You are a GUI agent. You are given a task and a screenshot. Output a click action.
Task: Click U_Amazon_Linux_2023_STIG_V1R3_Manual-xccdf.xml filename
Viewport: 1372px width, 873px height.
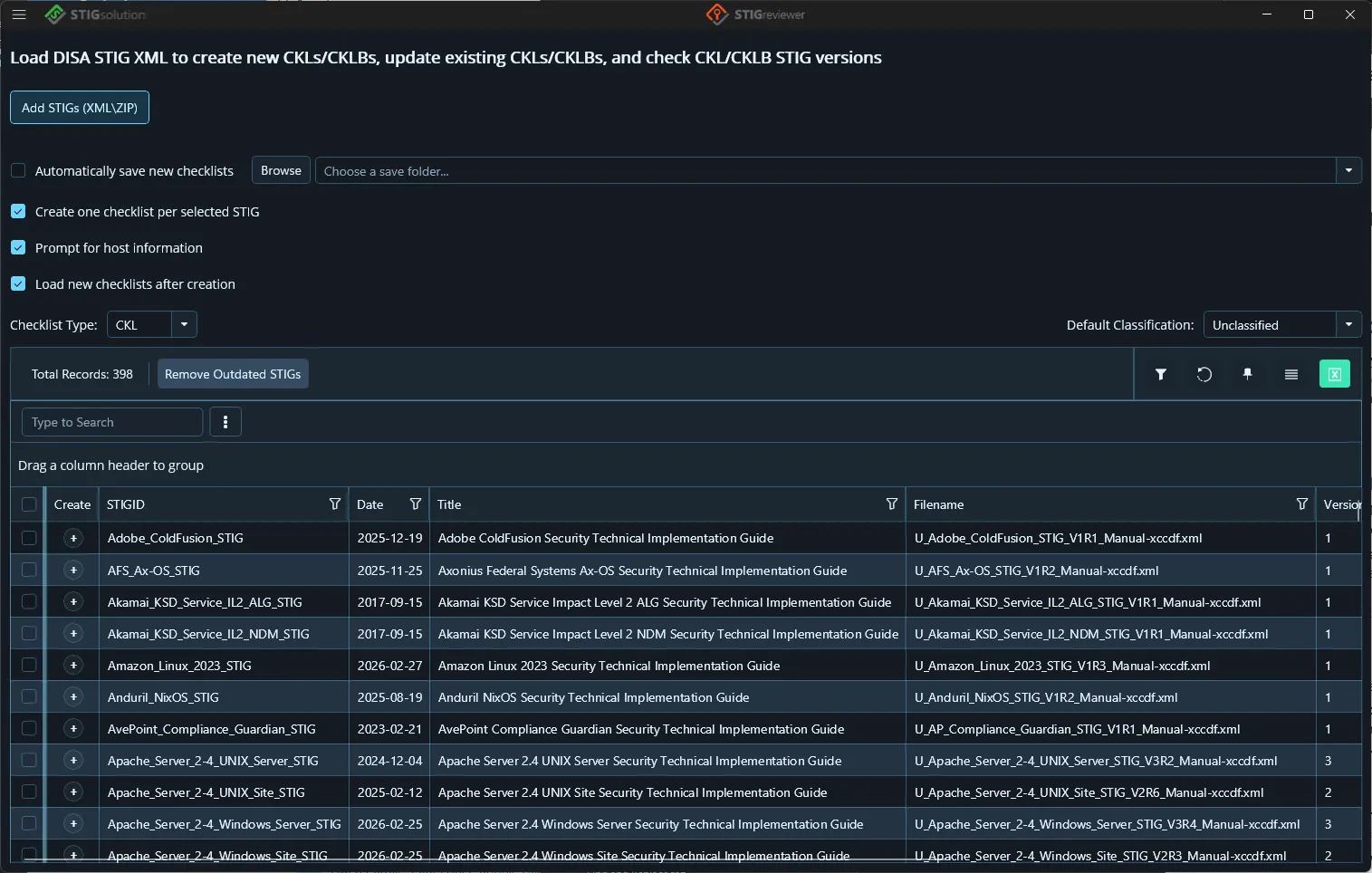point(1062,666)
